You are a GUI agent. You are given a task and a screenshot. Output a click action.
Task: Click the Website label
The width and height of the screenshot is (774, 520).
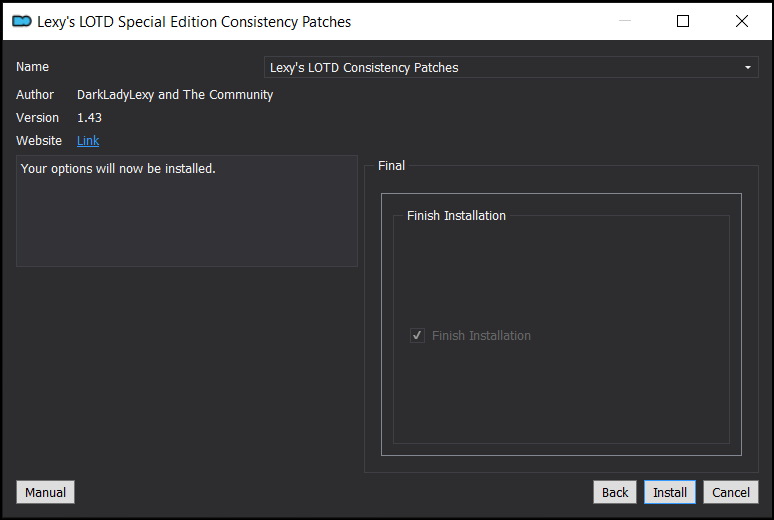(x=39, y=141)
